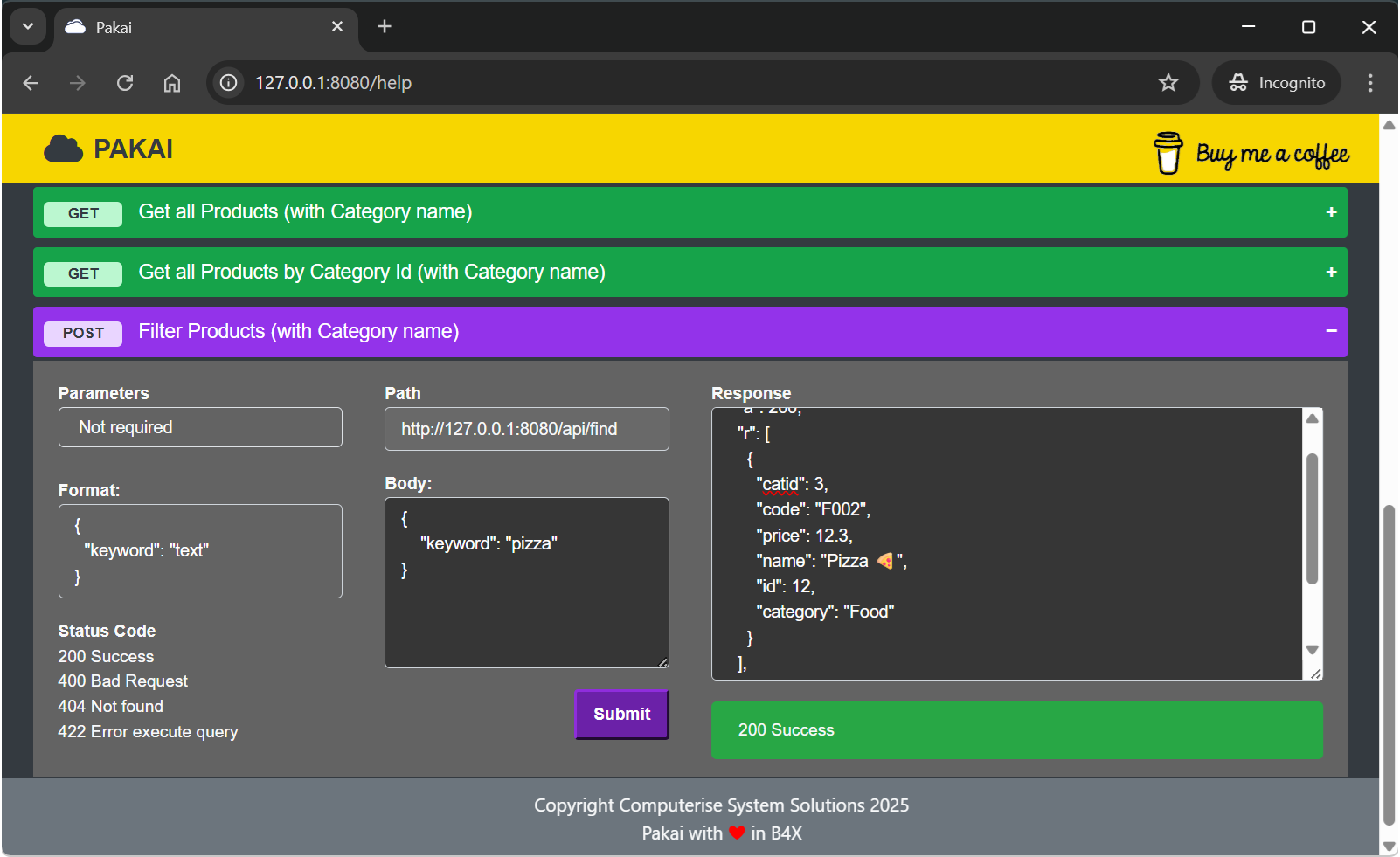This screenshot has height=857, width=1400.
Task: Click the Response JSON text area
Action: (x=1007, y=543)
